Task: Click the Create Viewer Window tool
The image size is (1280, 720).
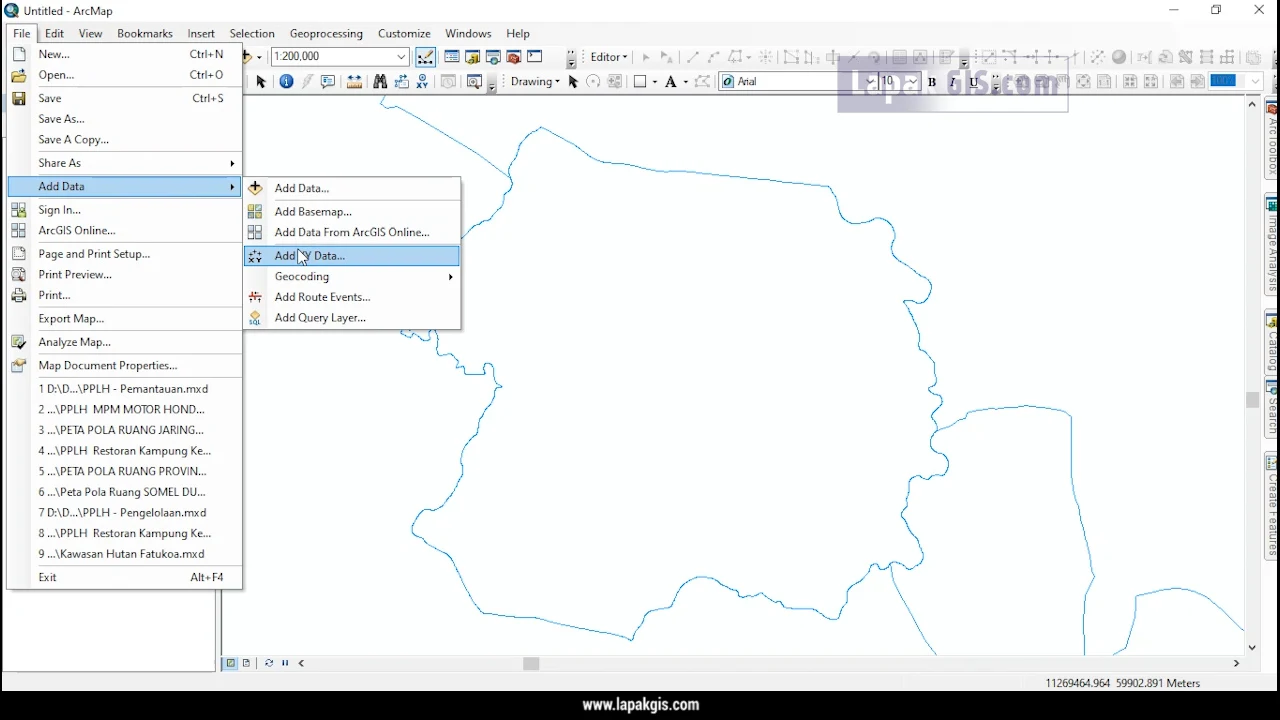Action: point(475,82)
